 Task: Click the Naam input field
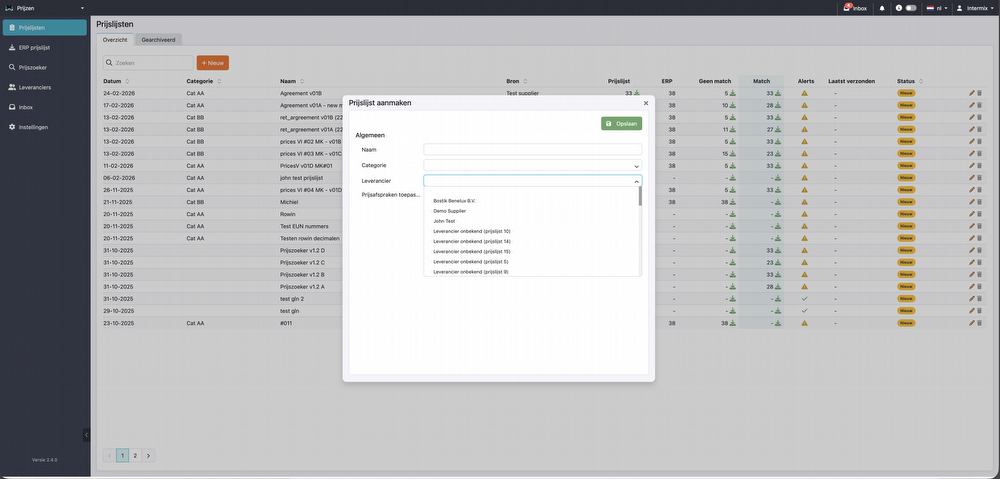coord(532,149)
